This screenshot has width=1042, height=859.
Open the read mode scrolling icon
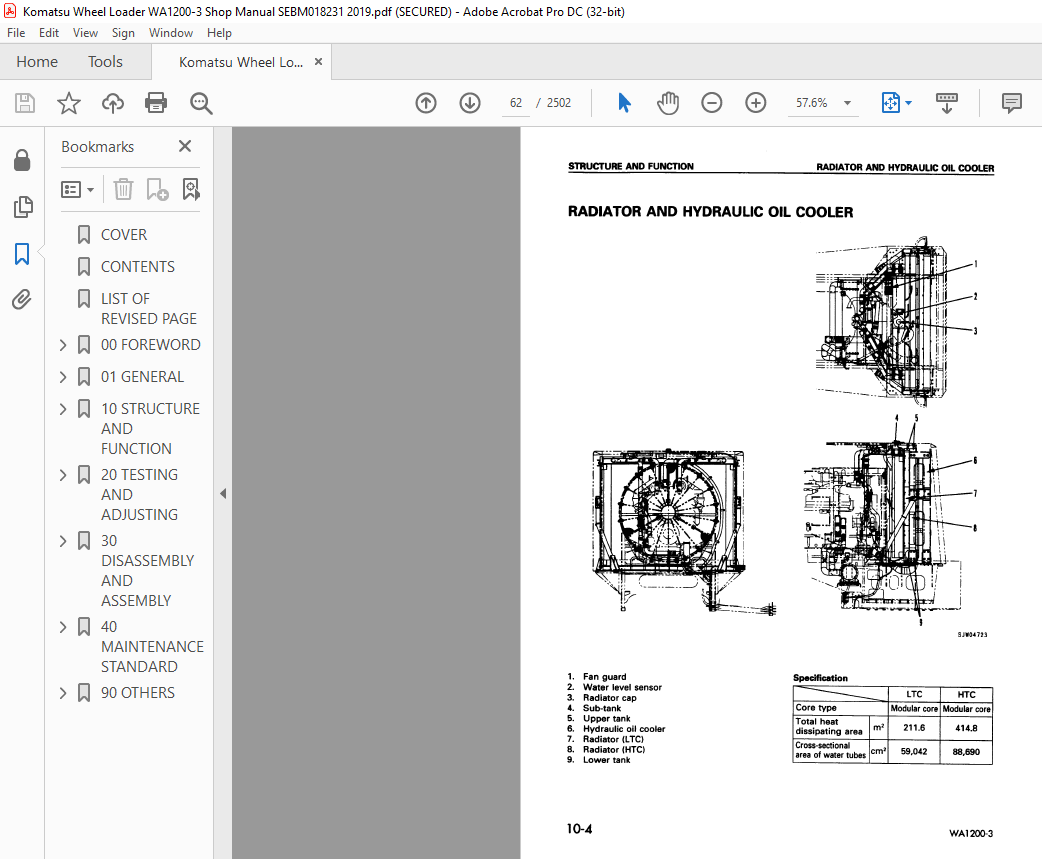pos(947,103)
